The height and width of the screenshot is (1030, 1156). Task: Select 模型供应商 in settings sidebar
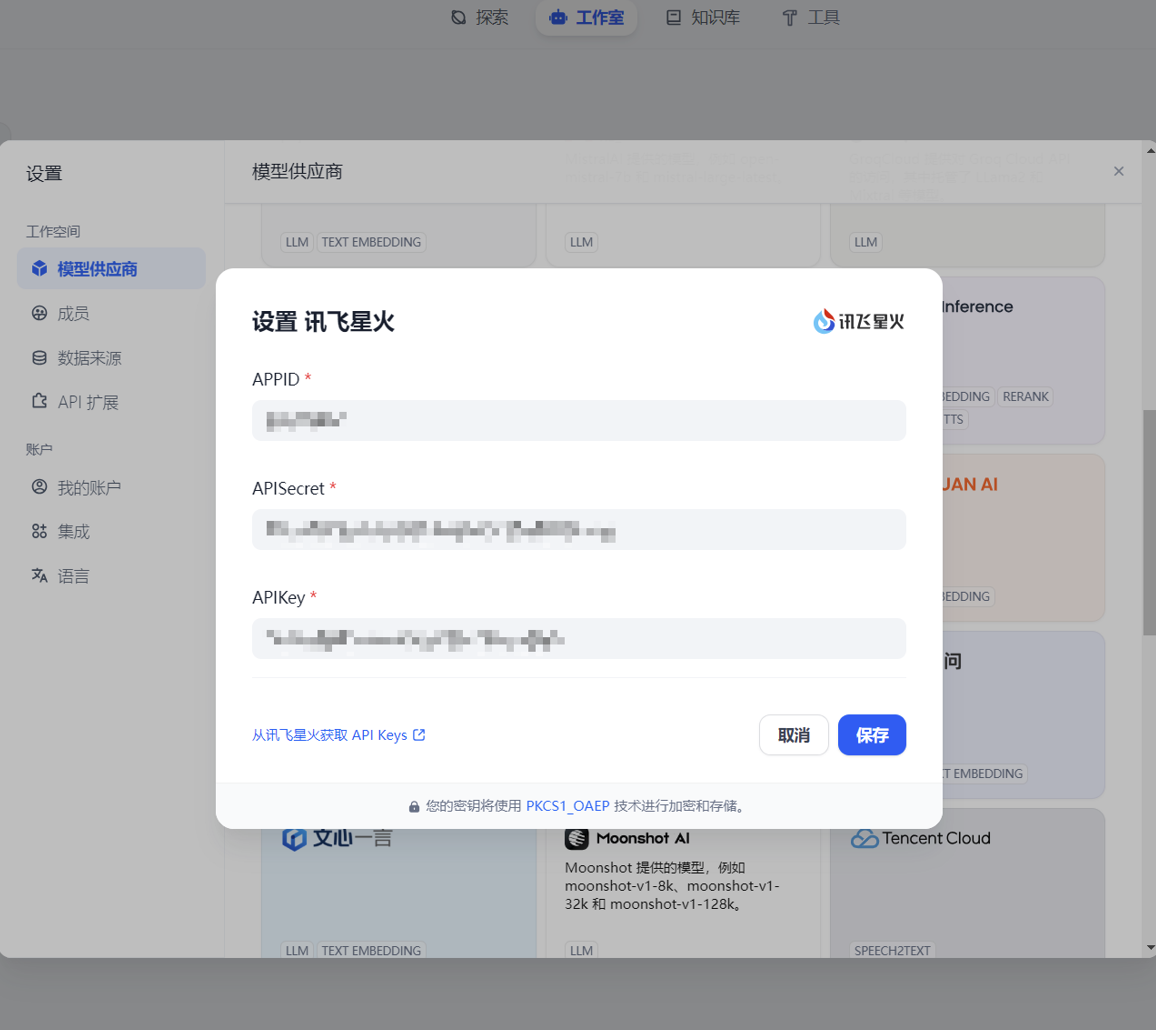point(111,269)
